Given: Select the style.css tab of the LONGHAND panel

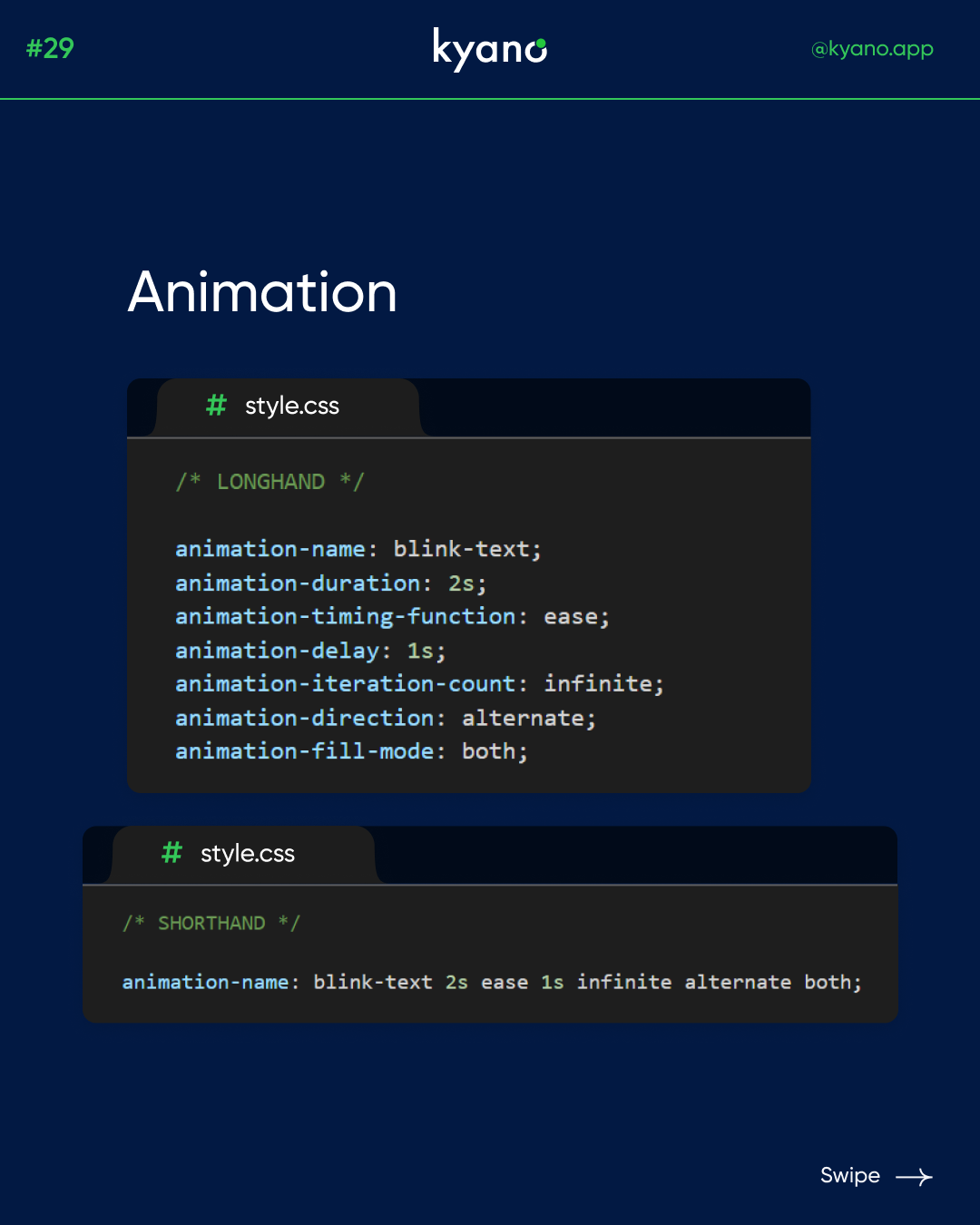Looking at the screenshot, I should coord(288,407).
